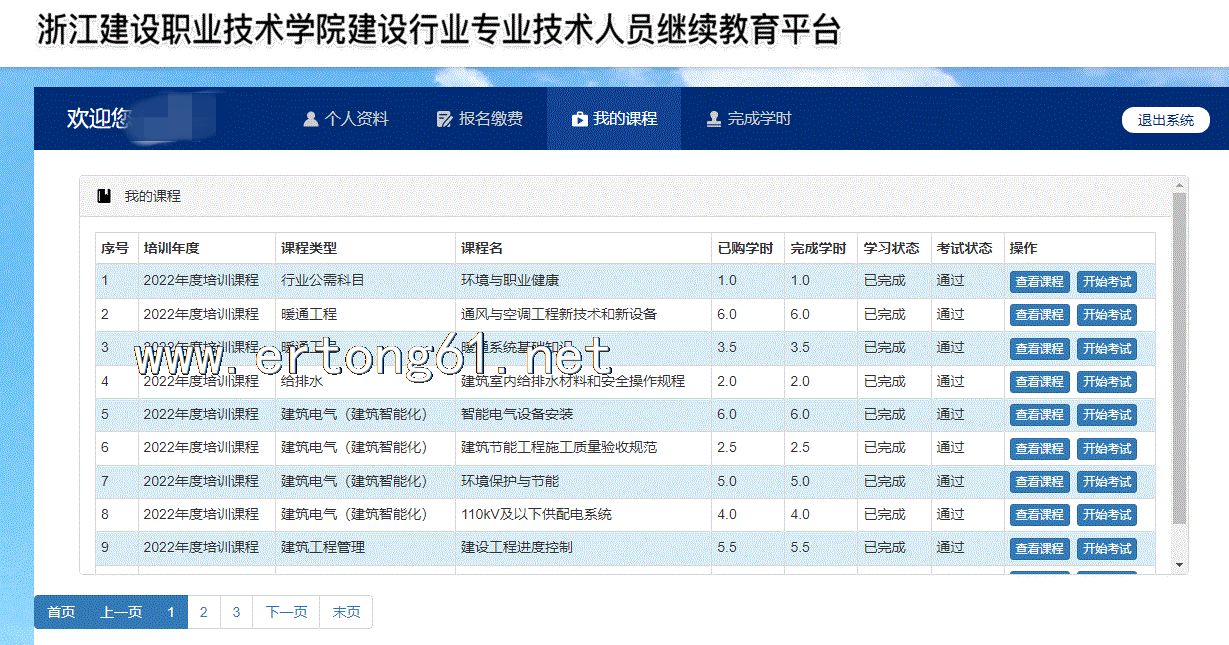Image resolution: width=1229 pixels, height=645 pixels.
Task: Click the person icon beside 个人资料
Action: 310,119
